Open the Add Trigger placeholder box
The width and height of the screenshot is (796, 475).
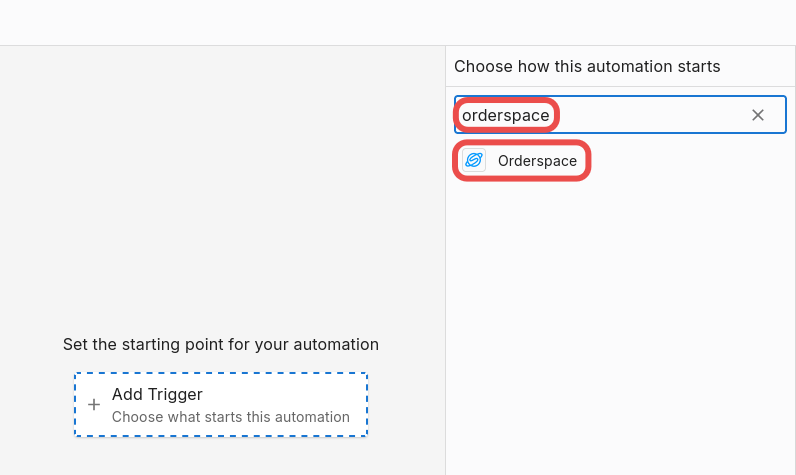point(221,404)
